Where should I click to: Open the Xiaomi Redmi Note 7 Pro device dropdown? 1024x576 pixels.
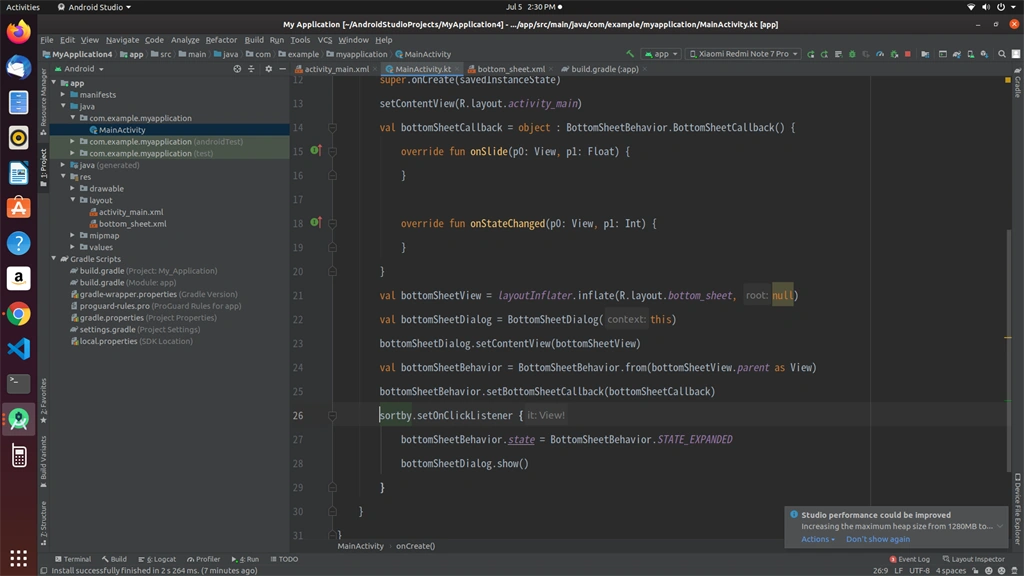click(x=743, y=54)
